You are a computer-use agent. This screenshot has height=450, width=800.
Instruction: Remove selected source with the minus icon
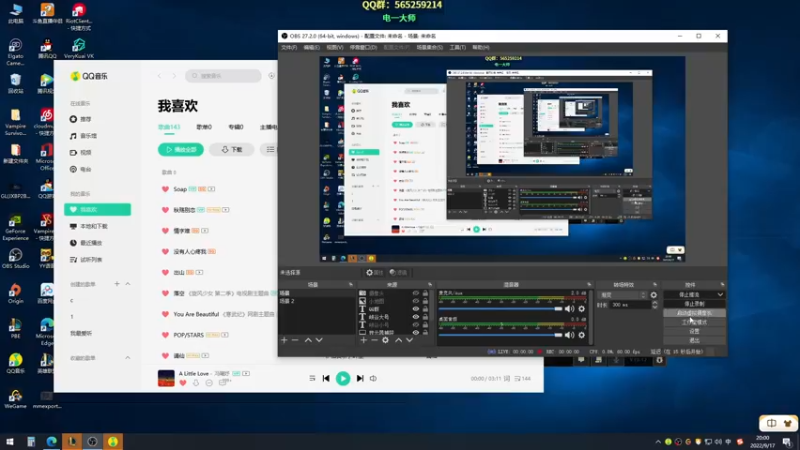[374, 340]
